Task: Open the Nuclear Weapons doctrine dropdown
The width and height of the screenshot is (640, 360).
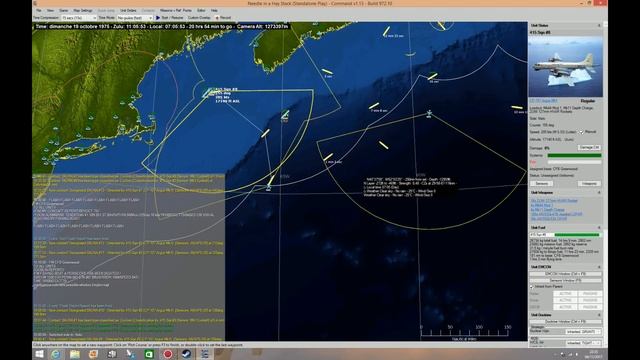Action: 583,331
